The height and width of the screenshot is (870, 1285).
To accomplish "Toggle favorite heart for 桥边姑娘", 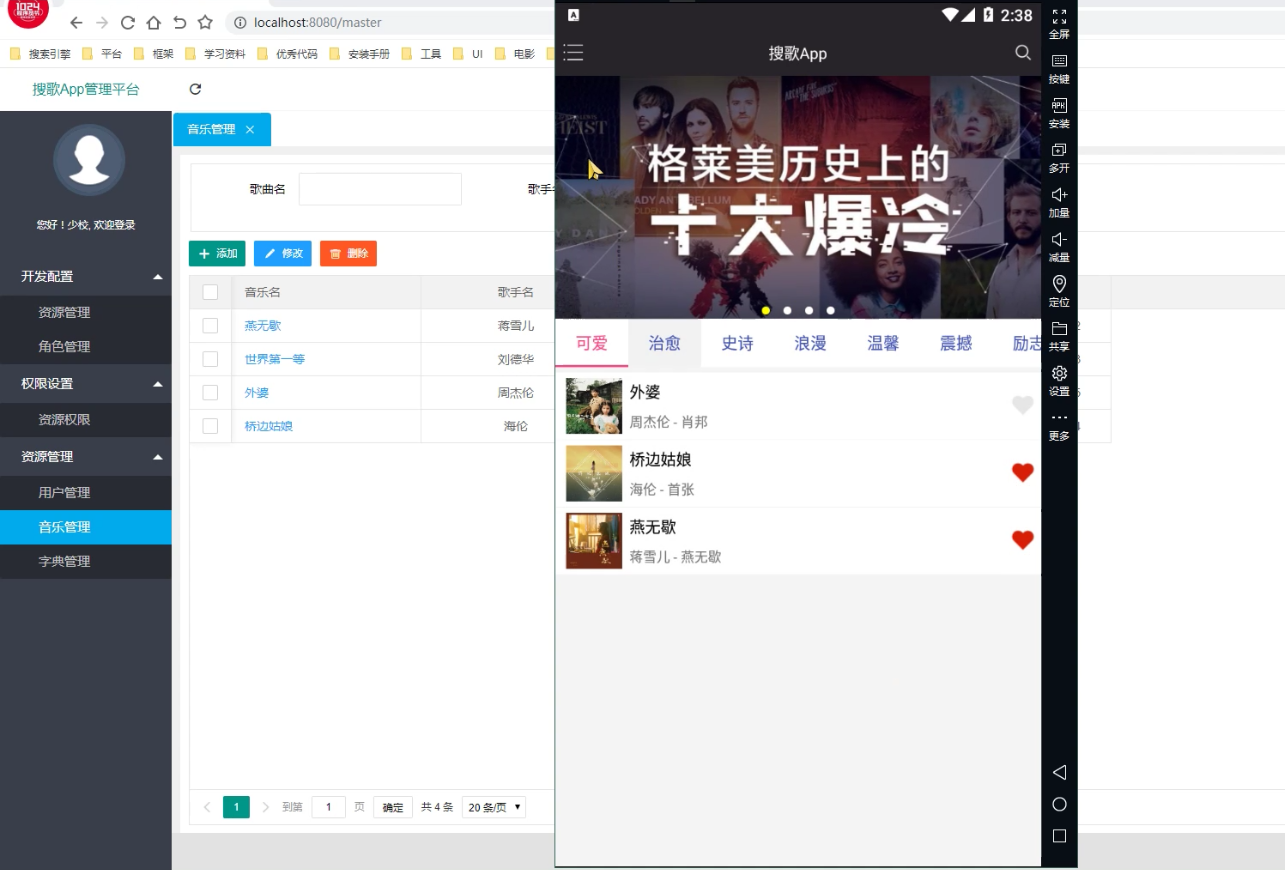I will [x=1022, y=472].
